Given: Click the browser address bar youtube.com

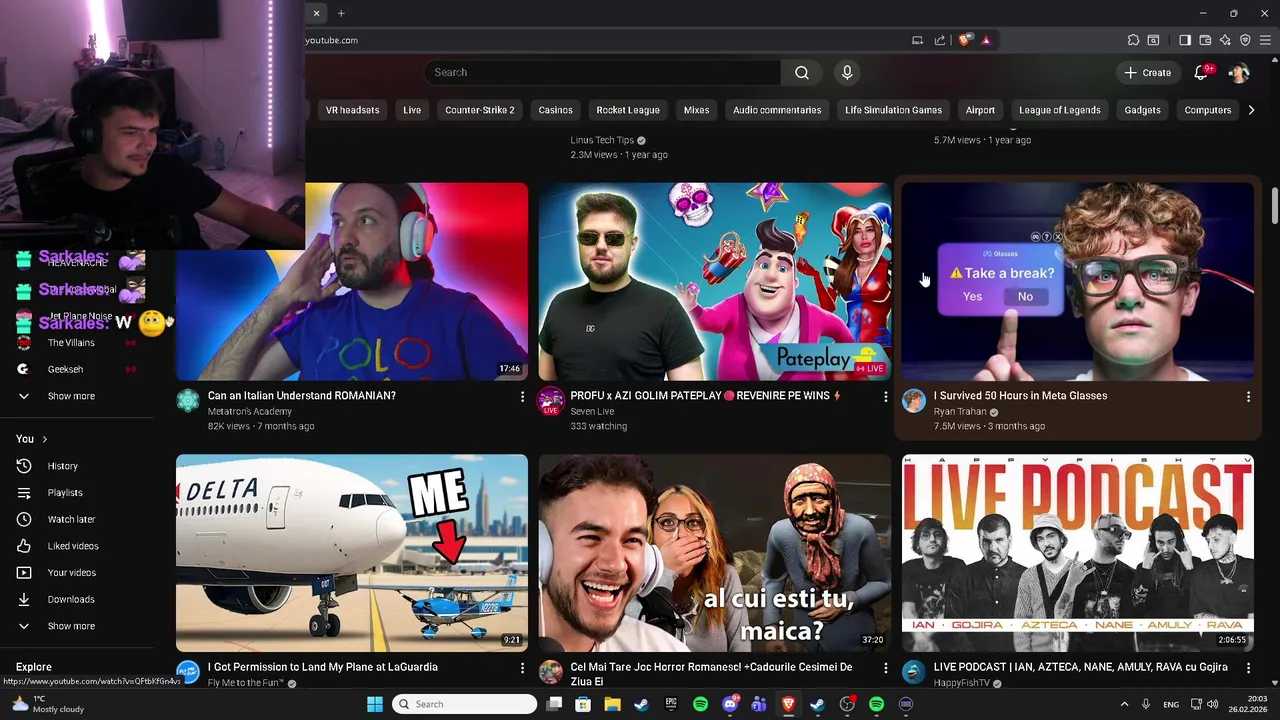Looking at the screenshot, I should tap(331, 40).
